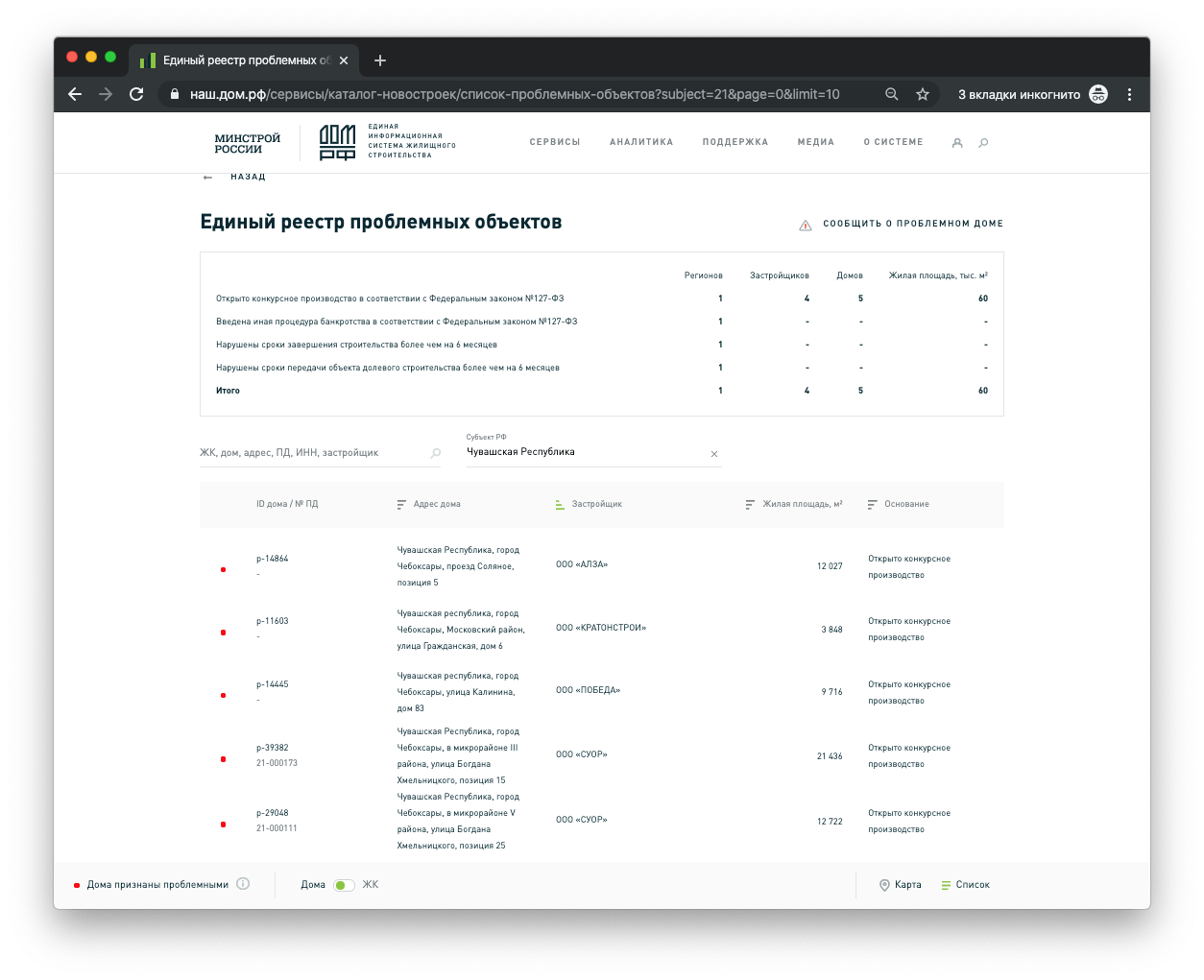Reload the page with the refresh icon
The height and width of the screenshot is (980, 1204).
136,94
